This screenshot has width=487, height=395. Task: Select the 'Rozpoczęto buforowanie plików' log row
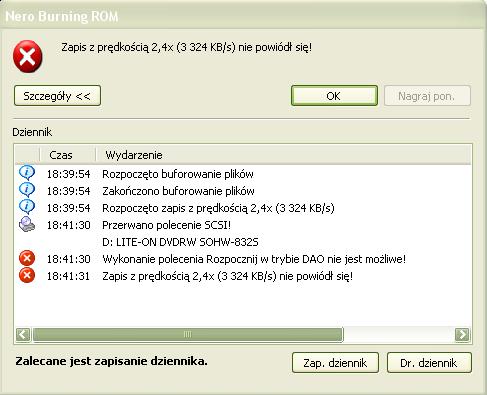[243, 174]
